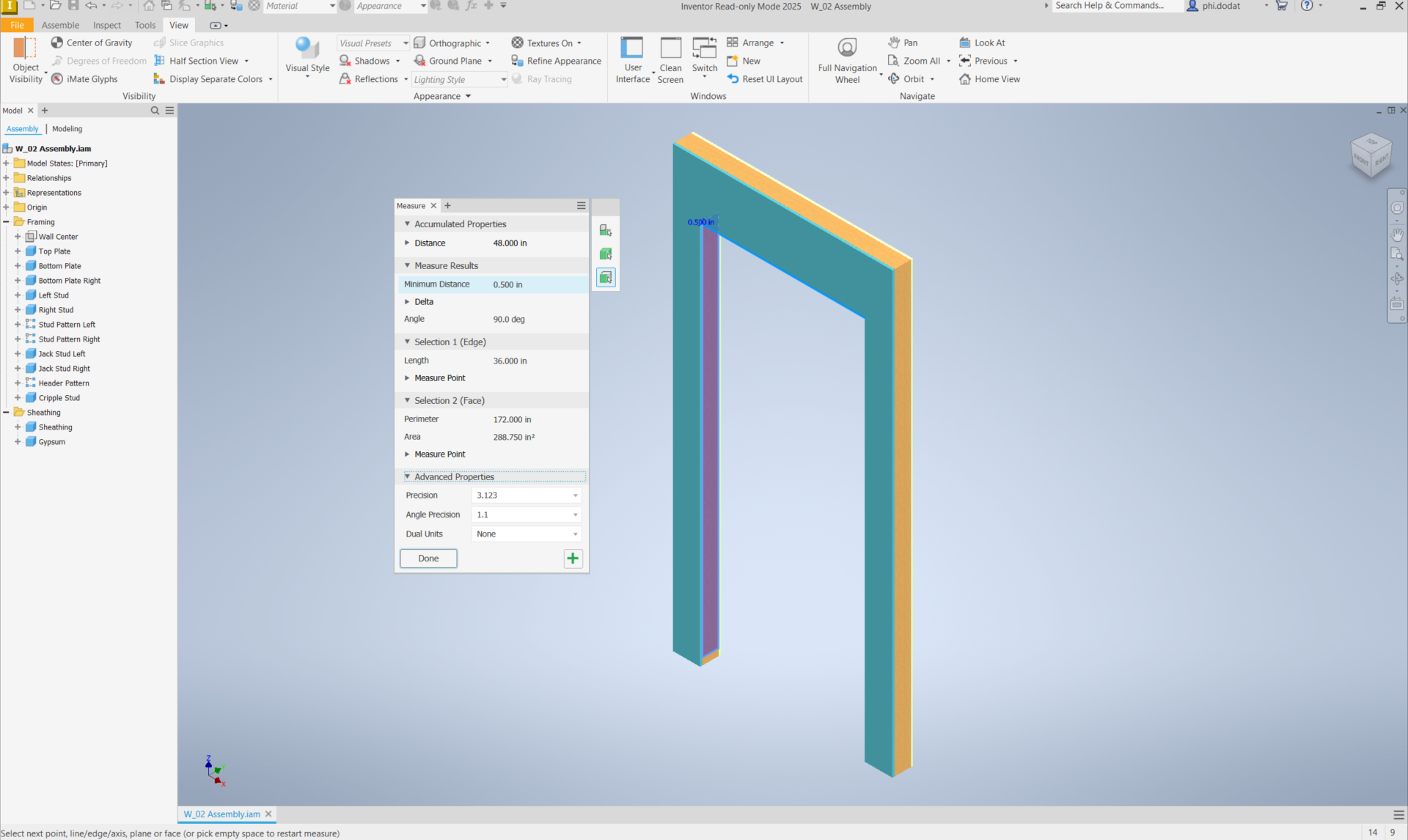Search the model browser
The height and width of the screenshot is (840, 1408).
coord(155,111)
